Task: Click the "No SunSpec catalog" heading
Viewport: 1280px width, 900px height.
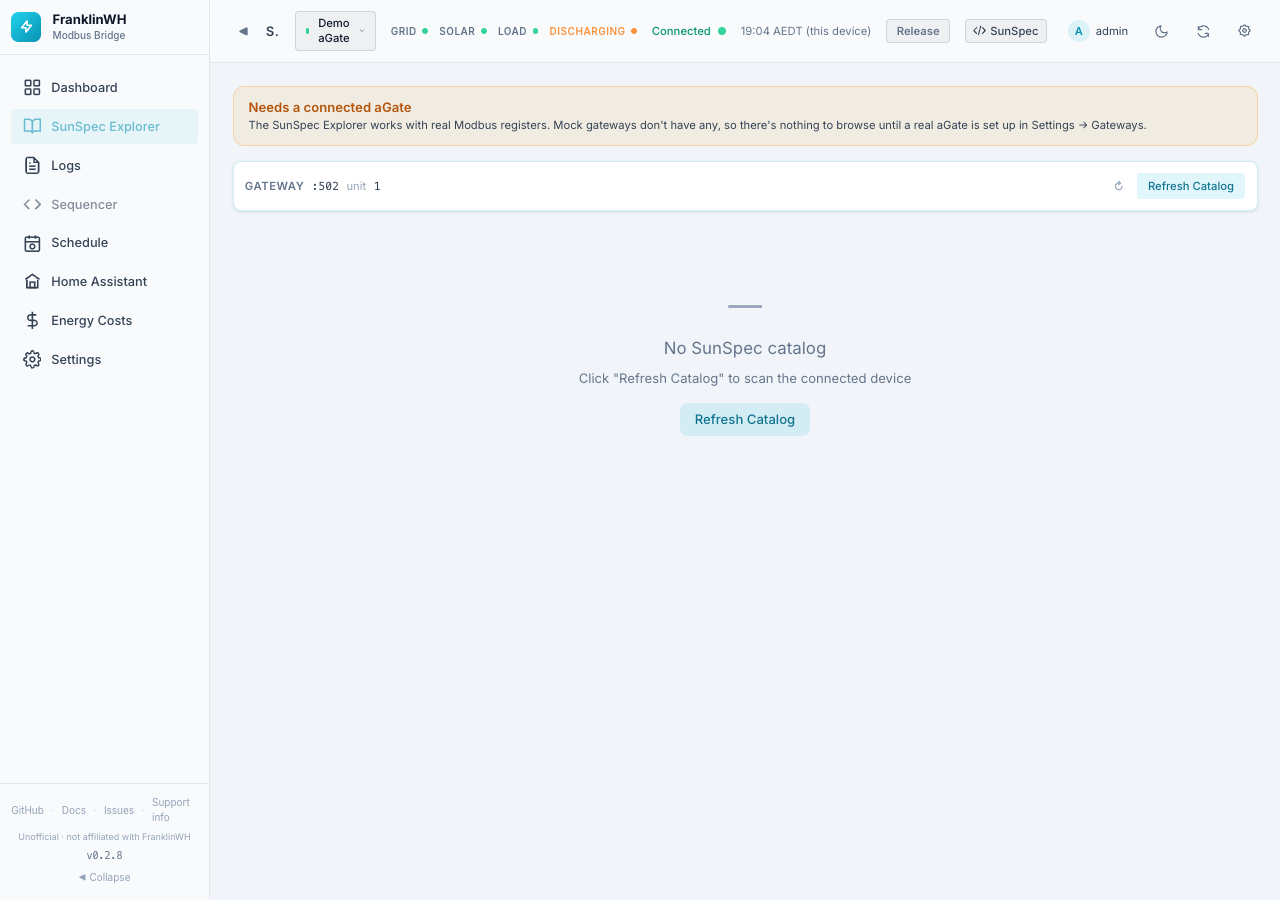Action: pos(745,348)
